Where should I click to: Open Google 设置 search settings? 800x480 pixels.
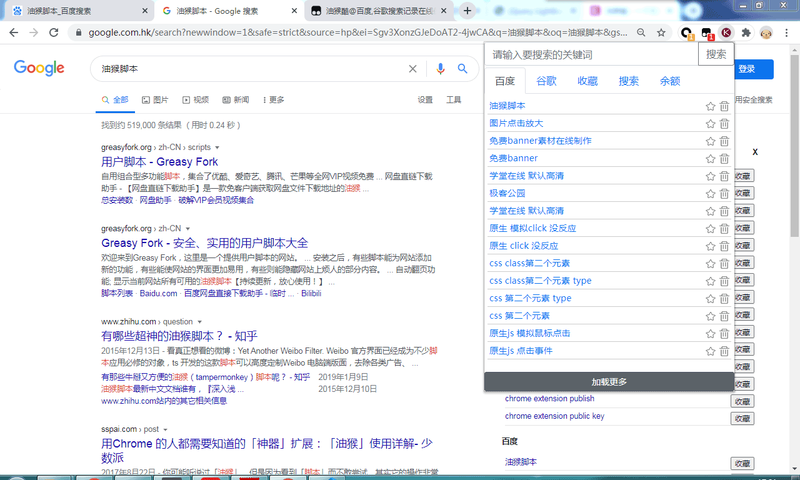pos(425,100)
